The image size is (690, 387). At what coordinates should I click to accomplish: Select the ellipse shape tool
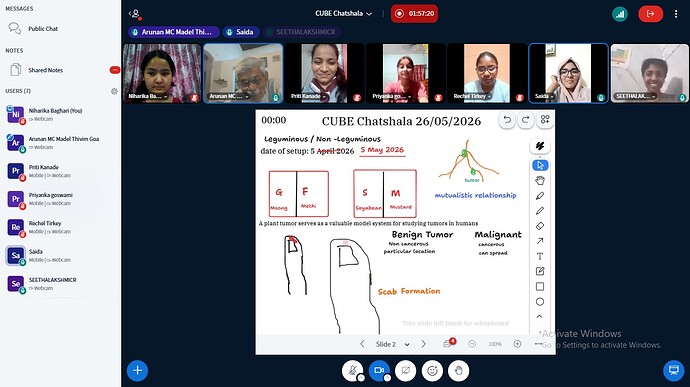(540, 302)
